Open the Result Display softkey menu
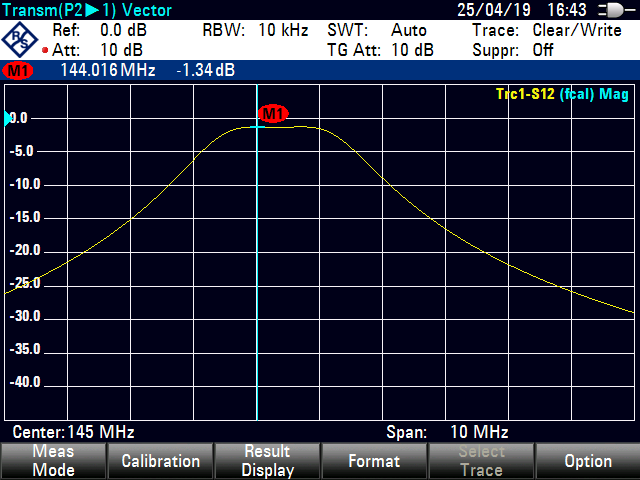 click(267, 461)
